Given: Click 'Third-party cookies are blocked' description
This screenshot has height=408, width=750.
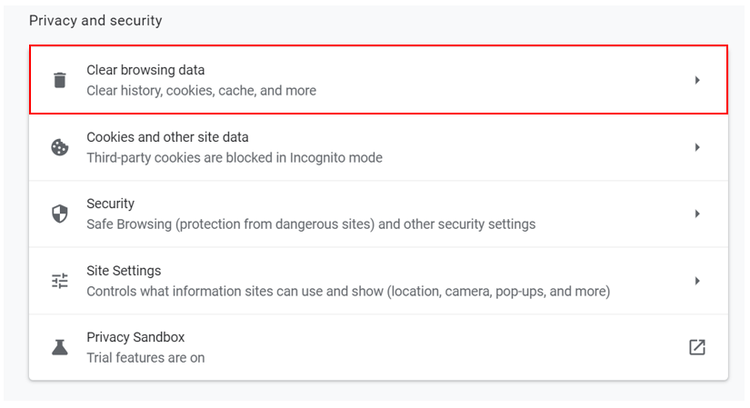Looking at the screenshot, I should [x=234, y=157].
